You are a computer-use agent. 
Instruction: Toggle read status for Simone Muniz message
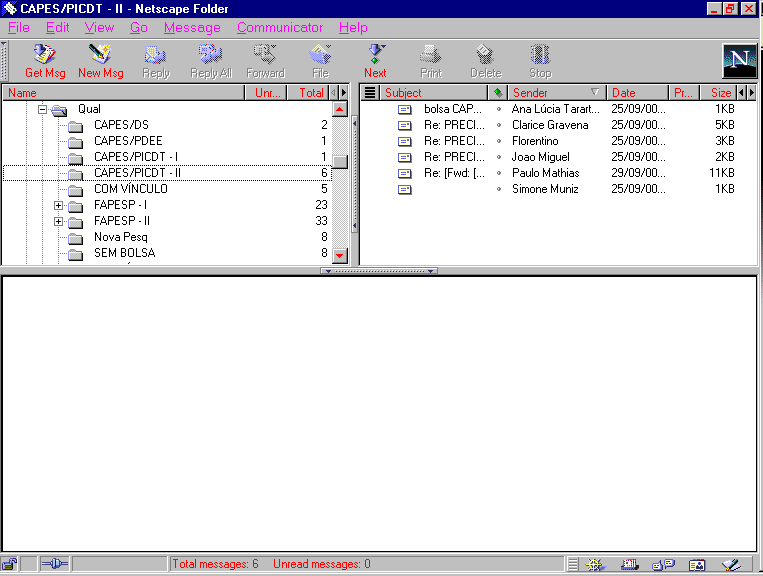pos(499,189)
